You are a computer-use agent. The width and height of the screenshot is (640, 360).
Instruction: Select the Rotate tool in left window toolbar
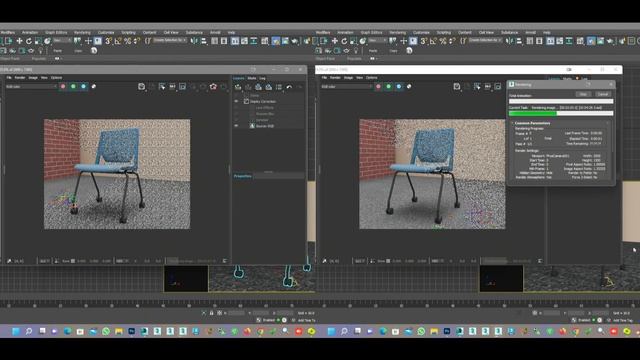pos(29,41)
